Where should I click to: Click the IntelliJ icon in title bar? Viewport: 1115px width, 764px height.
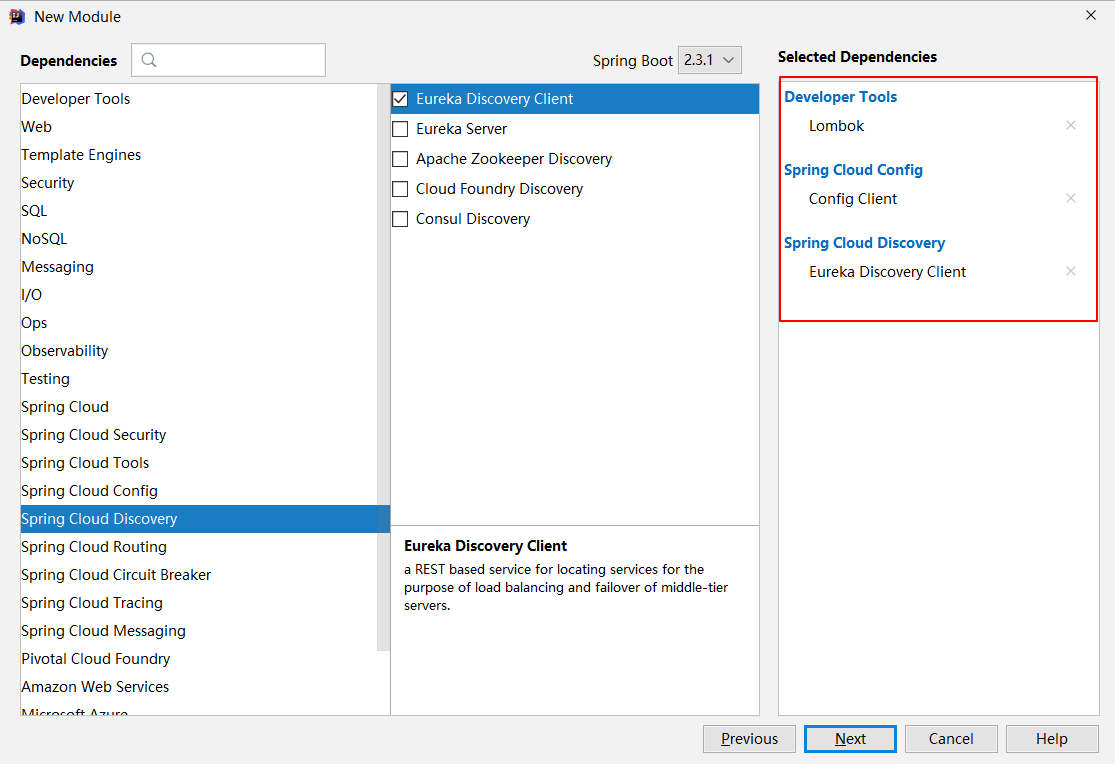pos(17,16)
